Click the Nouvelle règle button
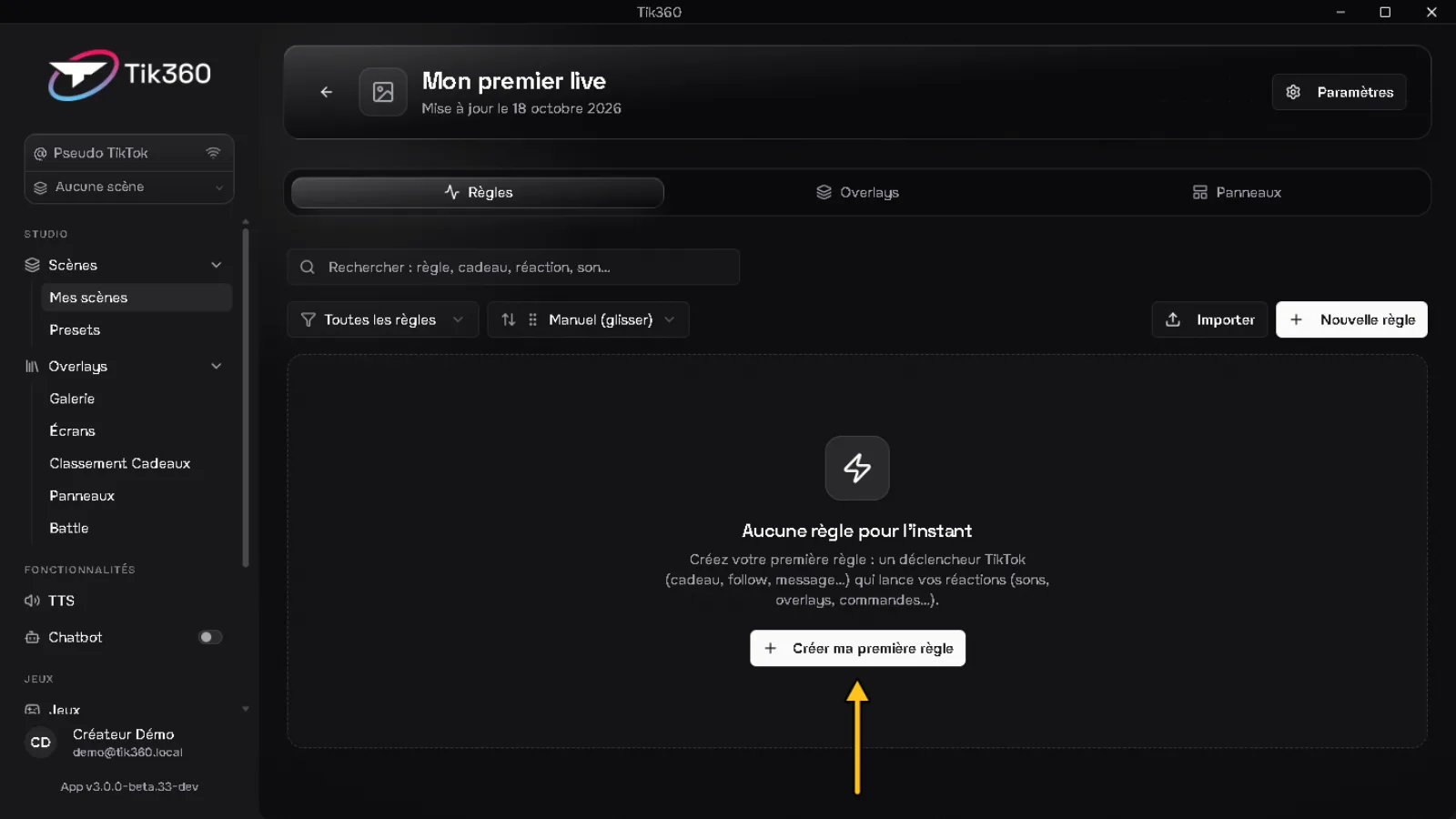This screenshot has width=1456, height=819. click(1351, 319)
